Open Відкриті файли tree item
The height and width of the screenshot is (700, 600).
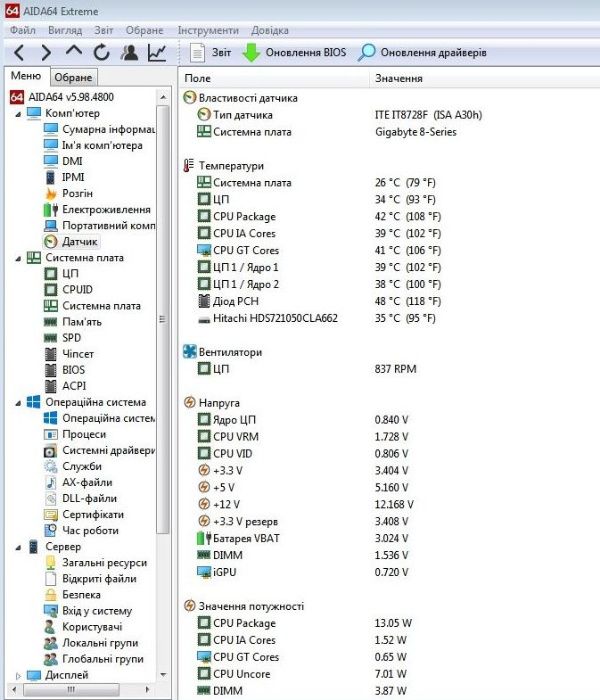[90, 579]
